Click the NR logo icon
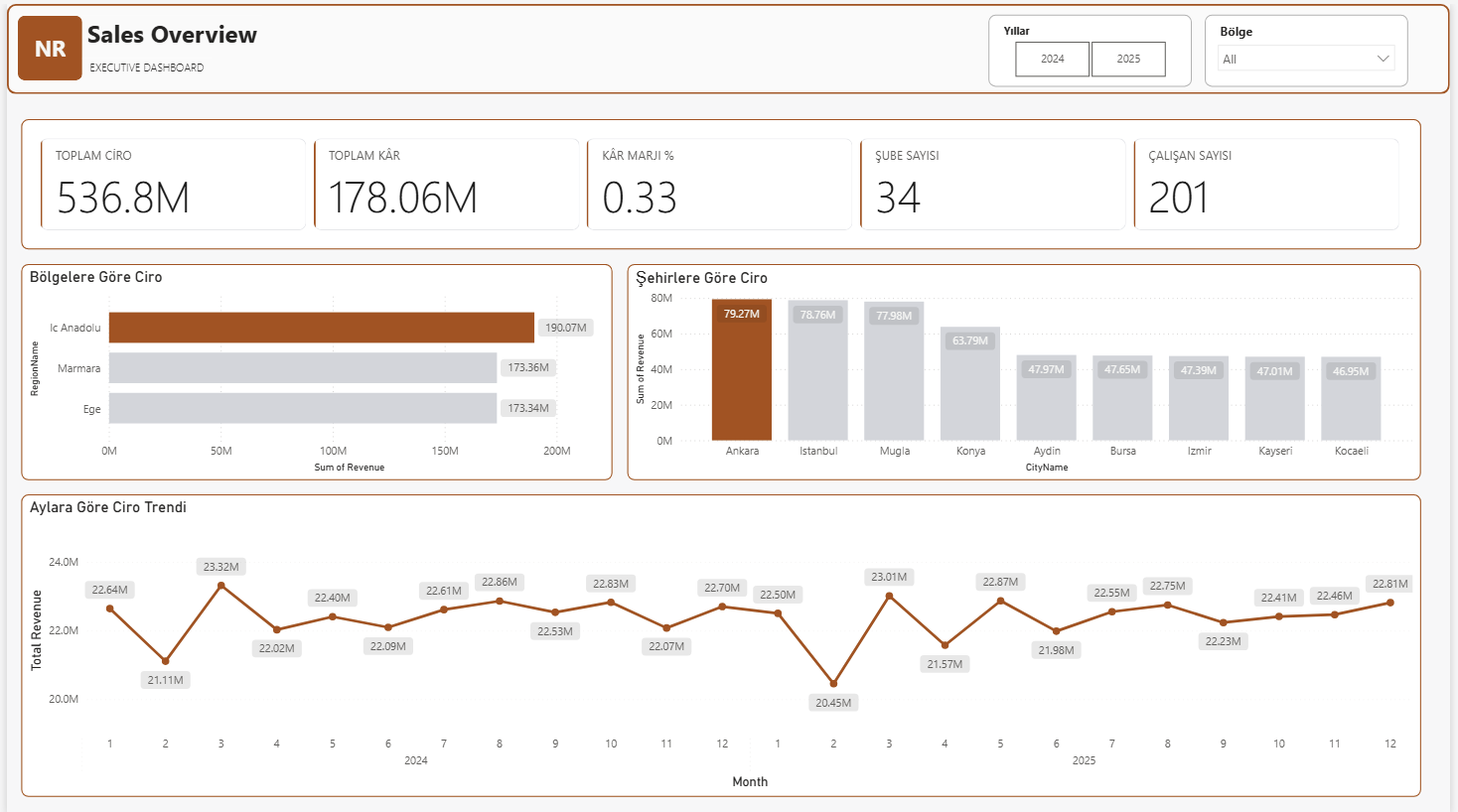The image size is (1458, 812). pyautogui.click(x=50, y=49)
